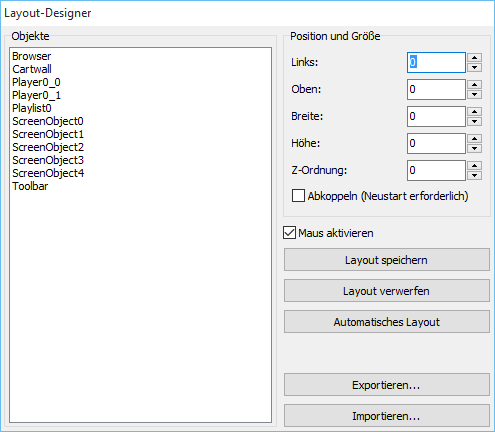495x432 pixels.
Task: Uncheck Maus aktivieren
Action: click(289, 233)
